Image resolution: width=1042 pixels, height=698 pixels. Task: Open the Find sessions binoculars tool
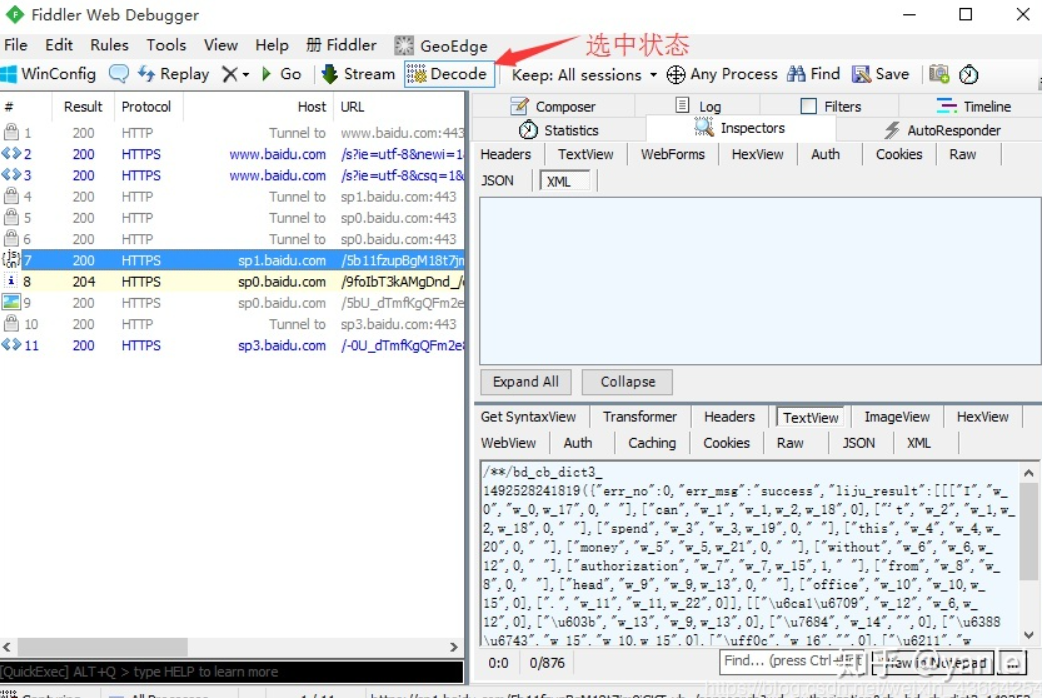(x=813, y=74)
